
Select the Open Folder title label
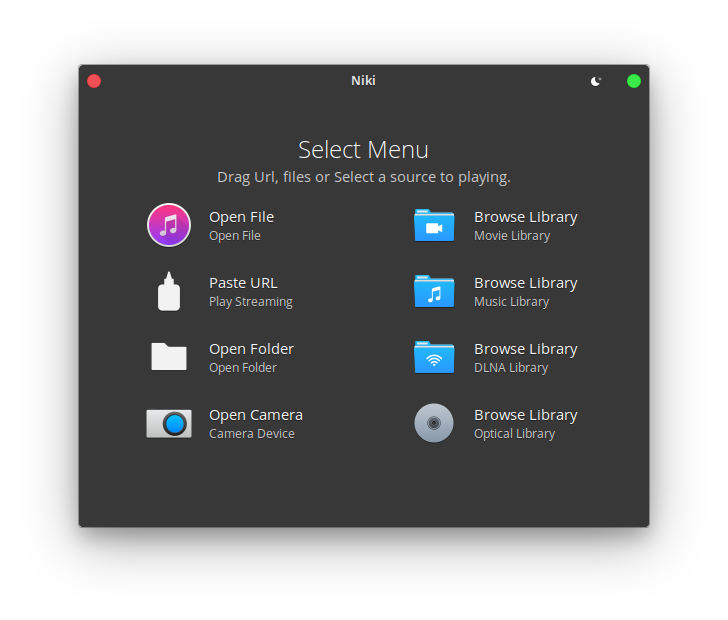point(251,349)
